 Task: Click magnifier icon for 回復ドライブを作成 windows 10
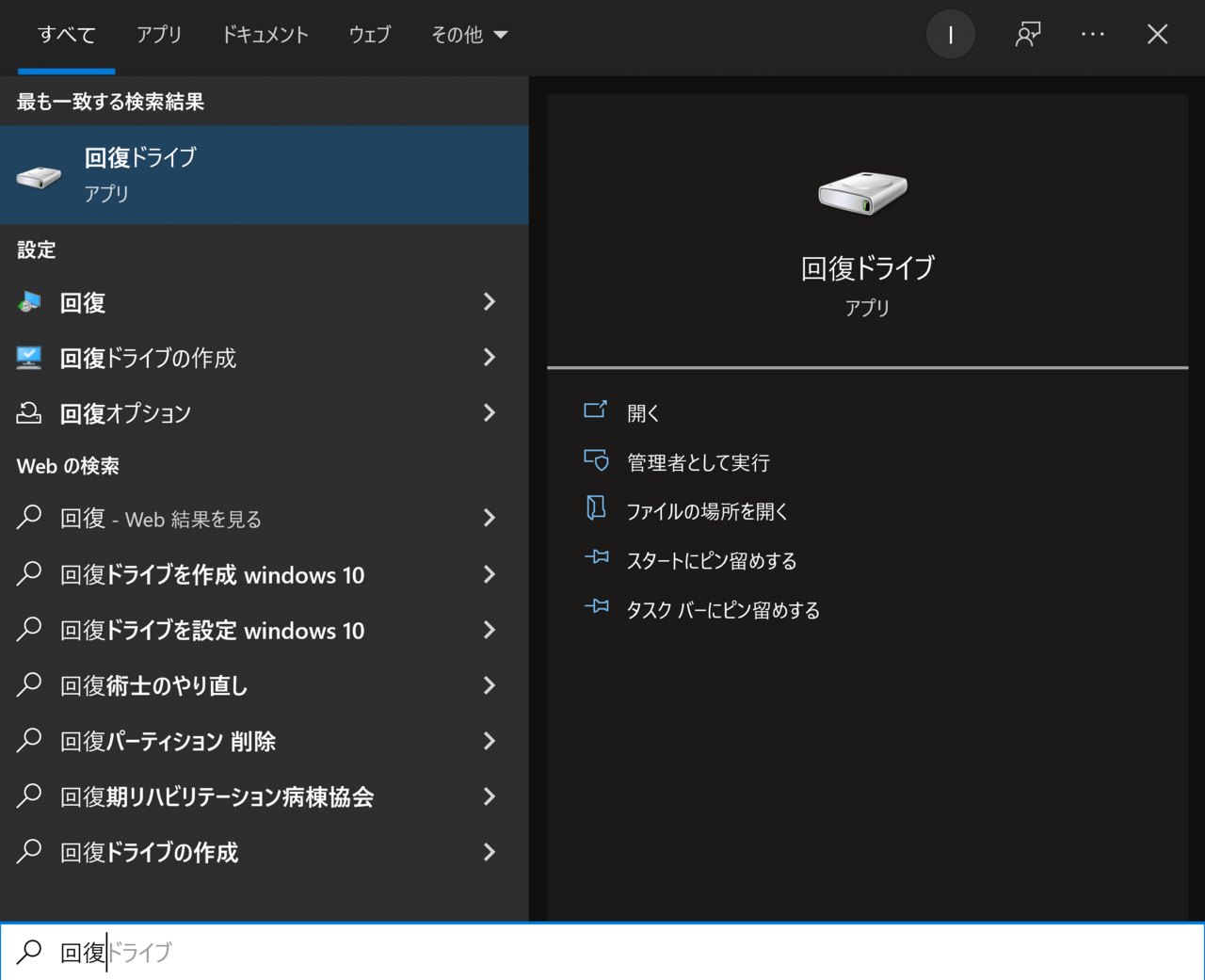click(29, 572)
